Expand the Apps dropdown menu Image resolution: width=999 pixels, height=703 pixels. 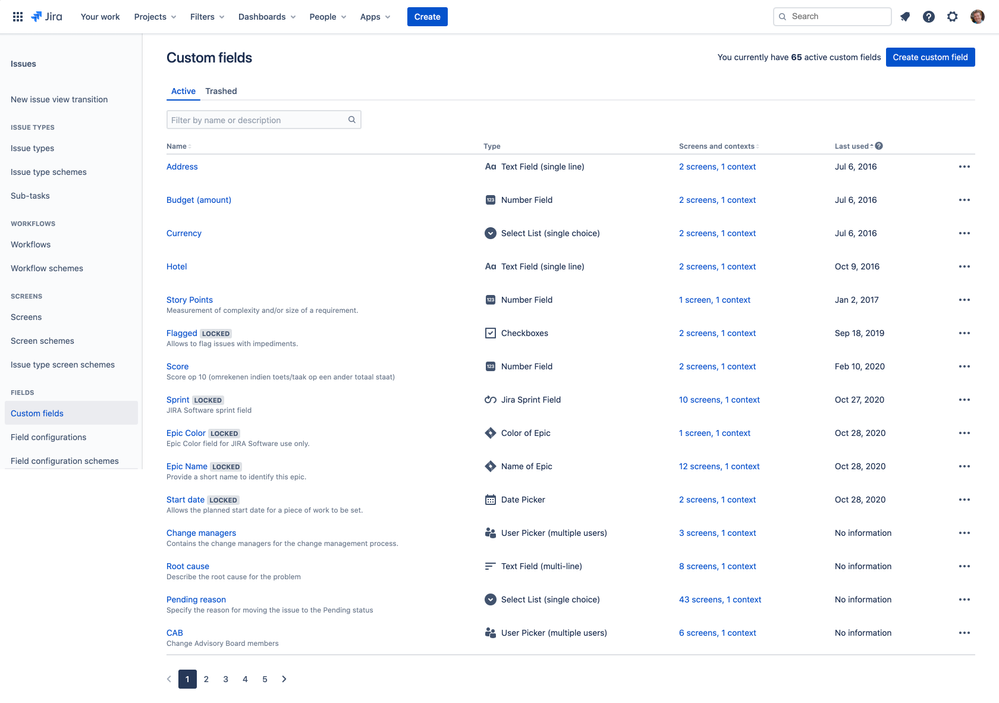375,17
